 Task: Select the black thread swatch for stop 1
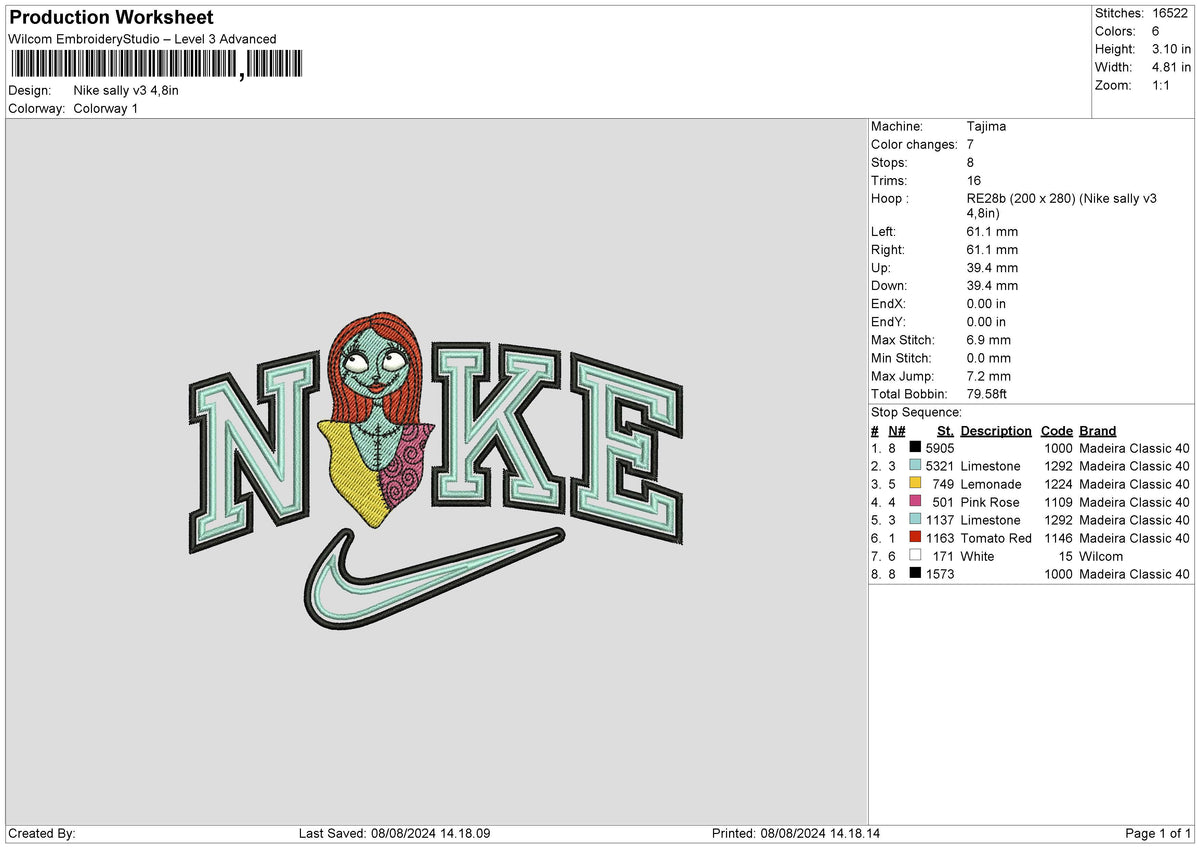click(x=915, y=448)
